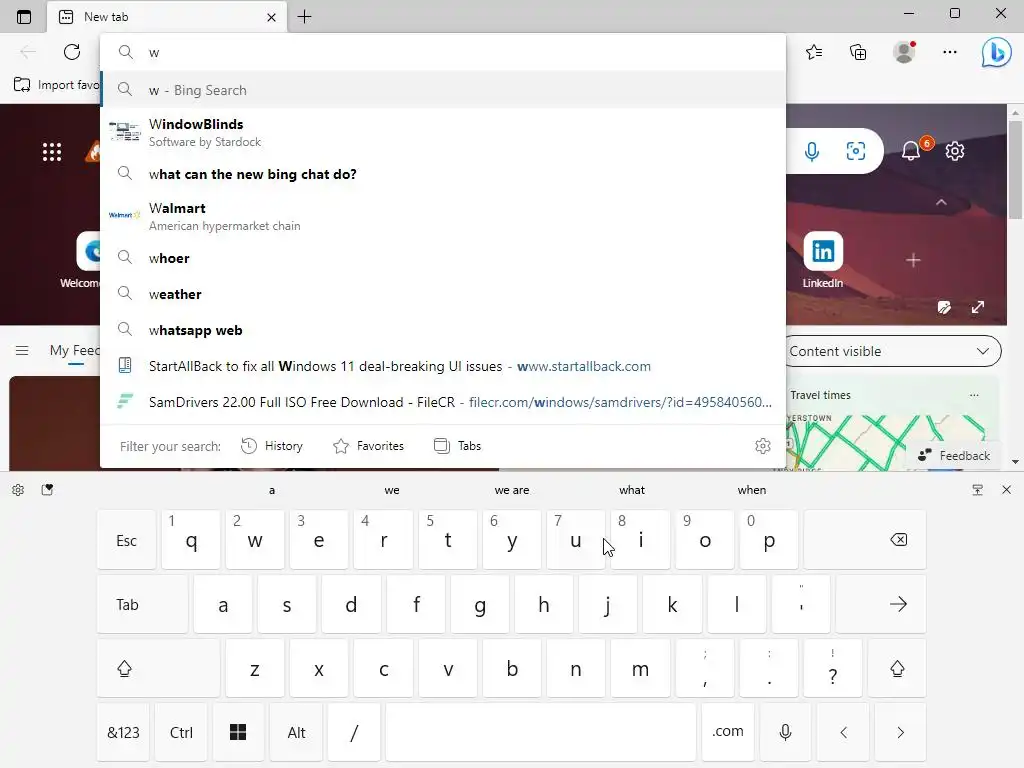The height and width of the screenshot is (768, 1024).
Task: Tap the keyboard left arrow key
Action: pos(843,732)
